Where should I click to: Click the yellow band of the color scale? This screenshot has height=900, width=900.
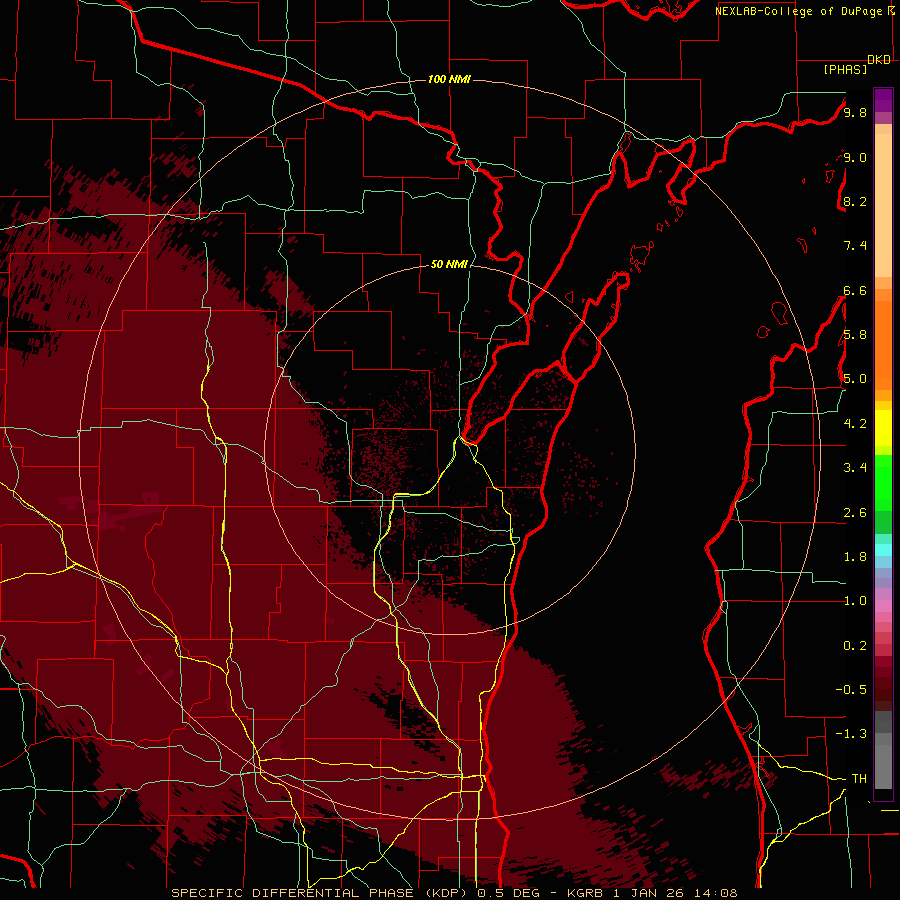(883, 428)
